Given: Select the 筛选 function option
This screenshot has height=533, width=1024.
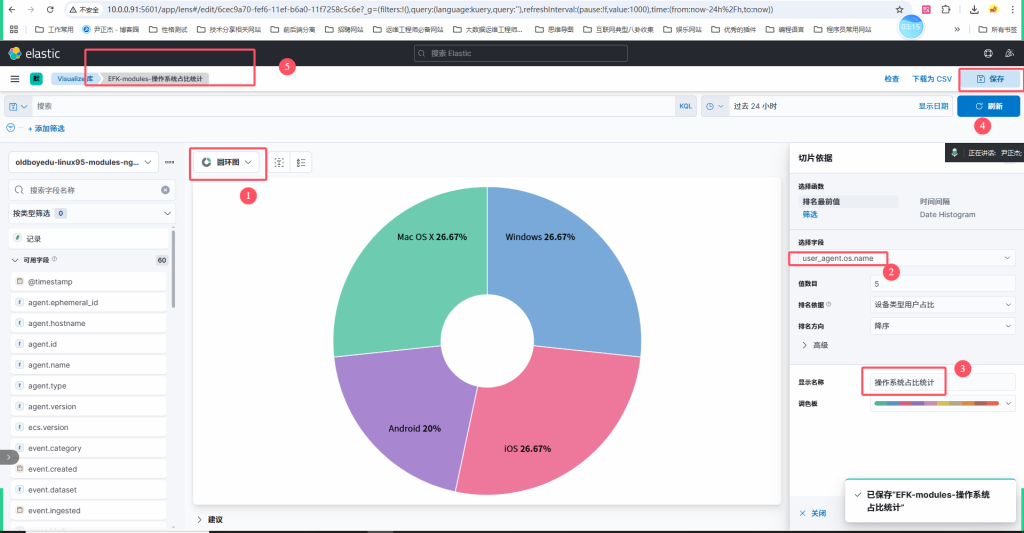Looking at the screenshot, I should [x=810, y=214].
